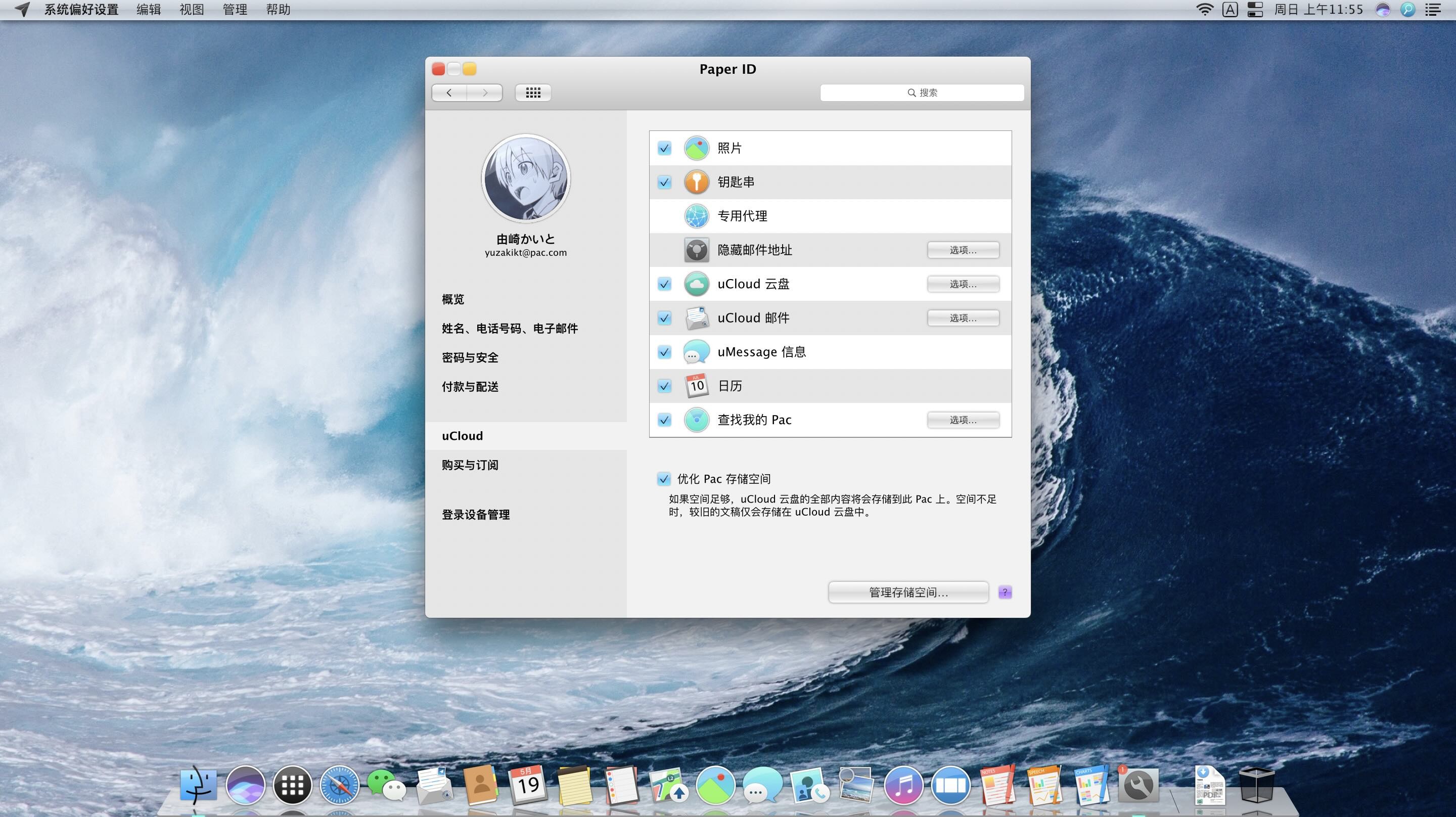Toggle the uCloud 邮件 checkbox
Screen dimensions: 1456x817
pos(665,318)
